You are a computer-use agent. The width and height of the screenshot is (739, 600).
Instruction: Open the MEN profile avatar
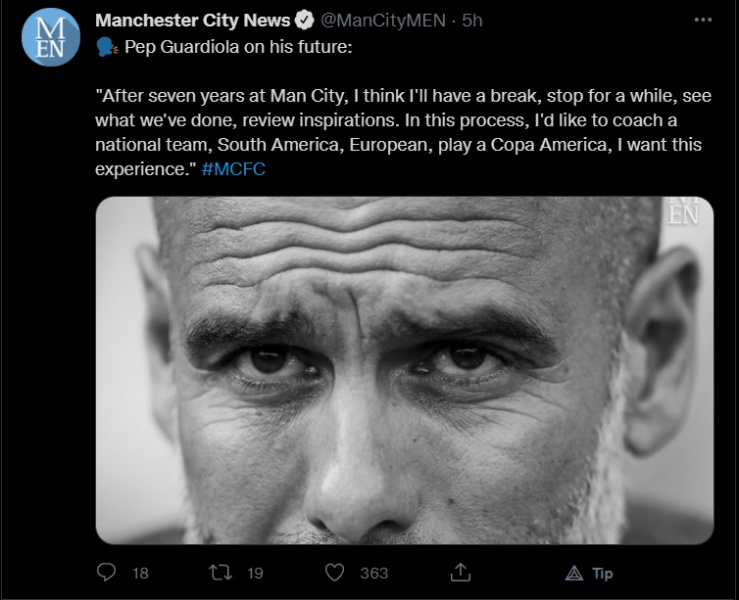point(50,37)
